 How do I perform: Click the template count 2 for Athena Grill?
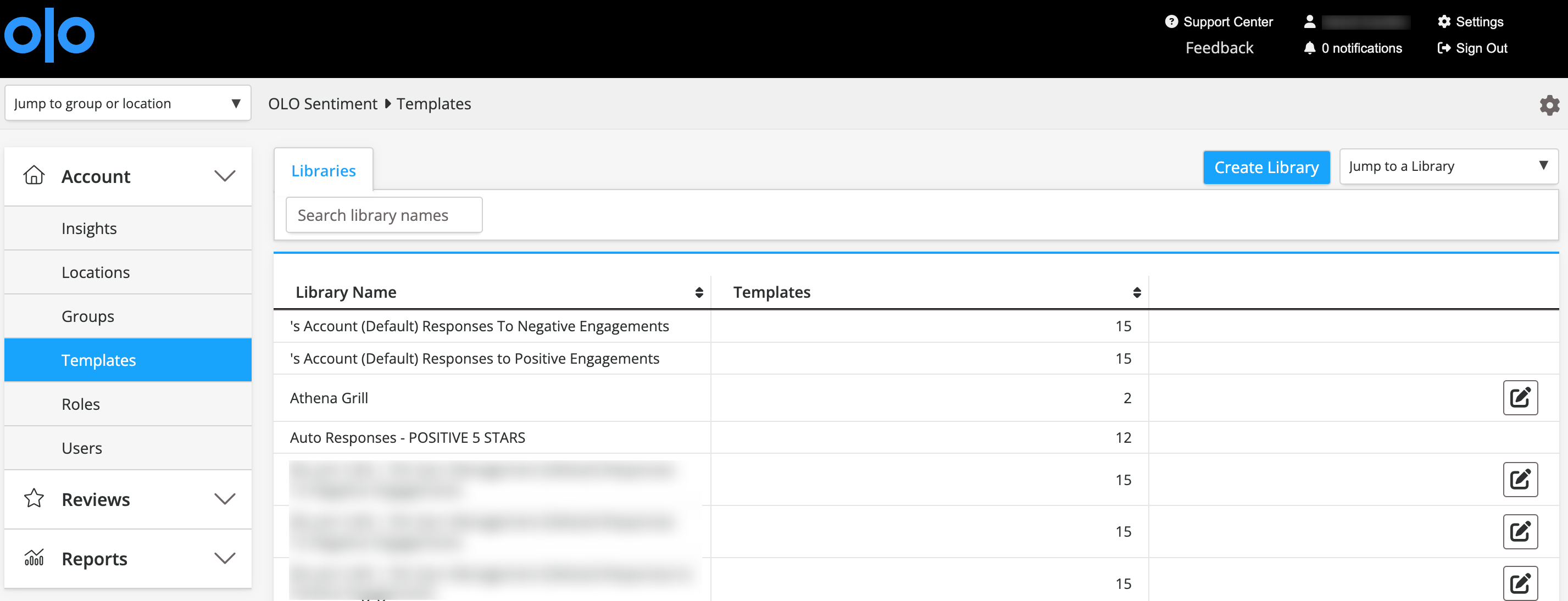[1127, 398]
